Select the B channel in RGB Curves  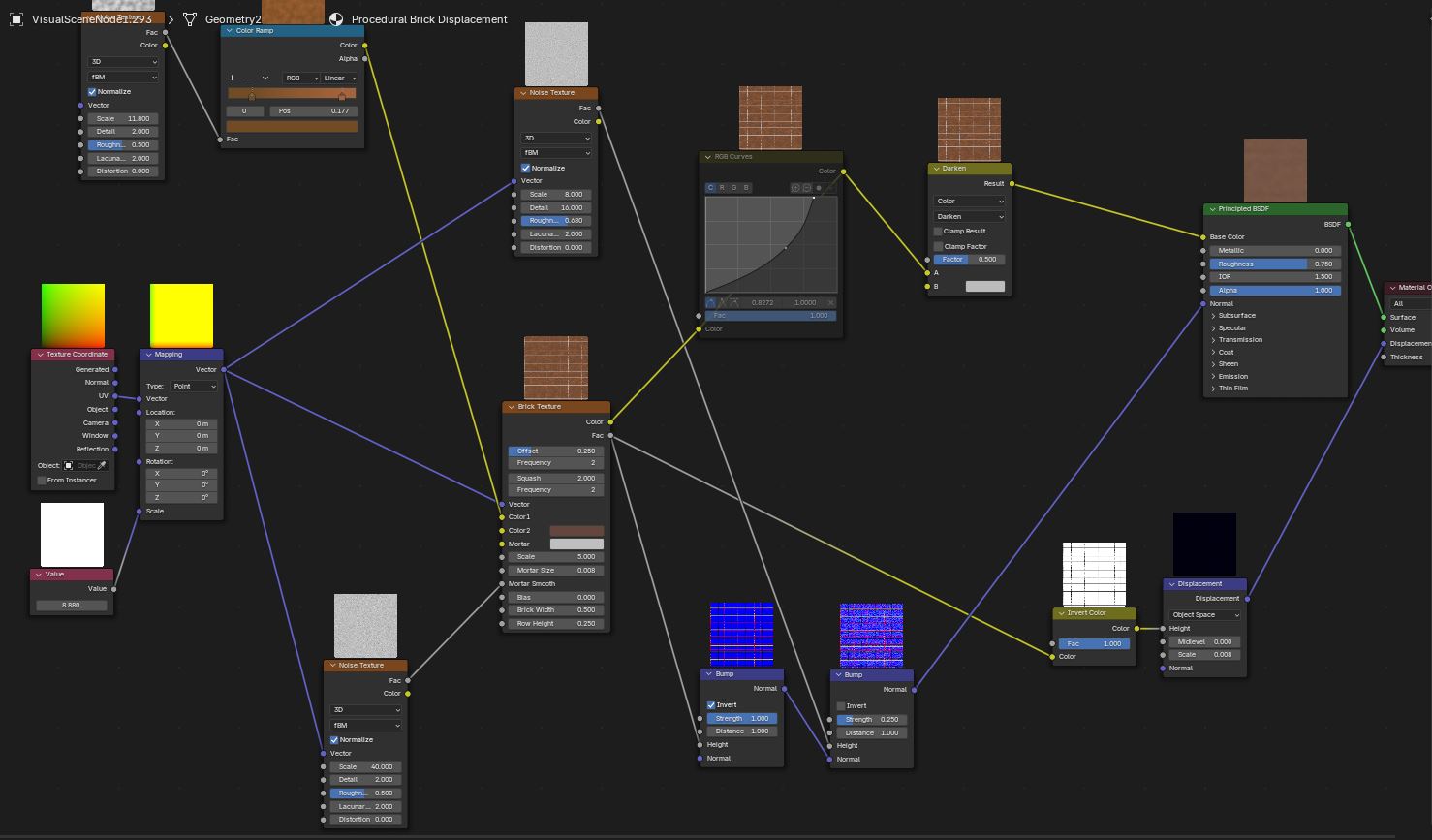coord(746,188)
